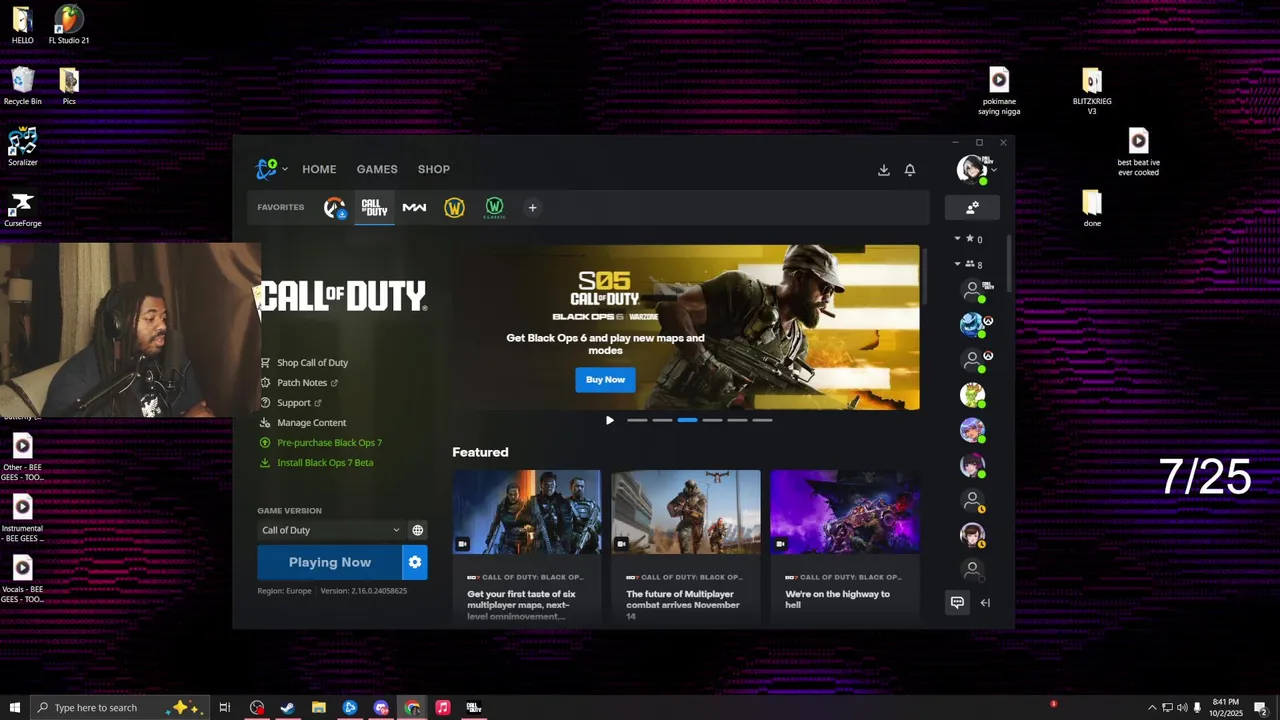Open the six multiplayer maps featured card
Screen dimensions: 1280x720
pyautogui.click(x=527, y=546)
